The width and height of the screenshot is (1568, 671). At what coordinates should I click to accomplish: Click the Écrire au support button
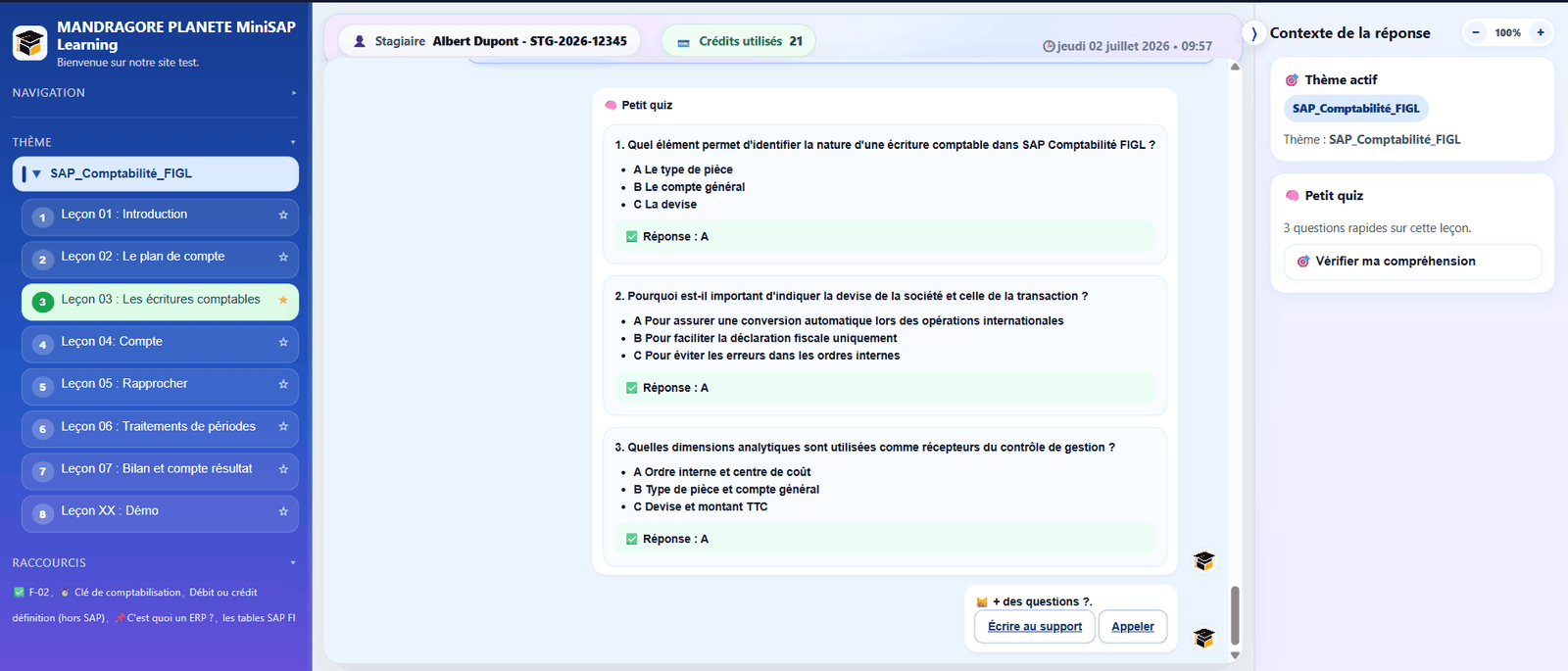click(x=1035, y=627)
